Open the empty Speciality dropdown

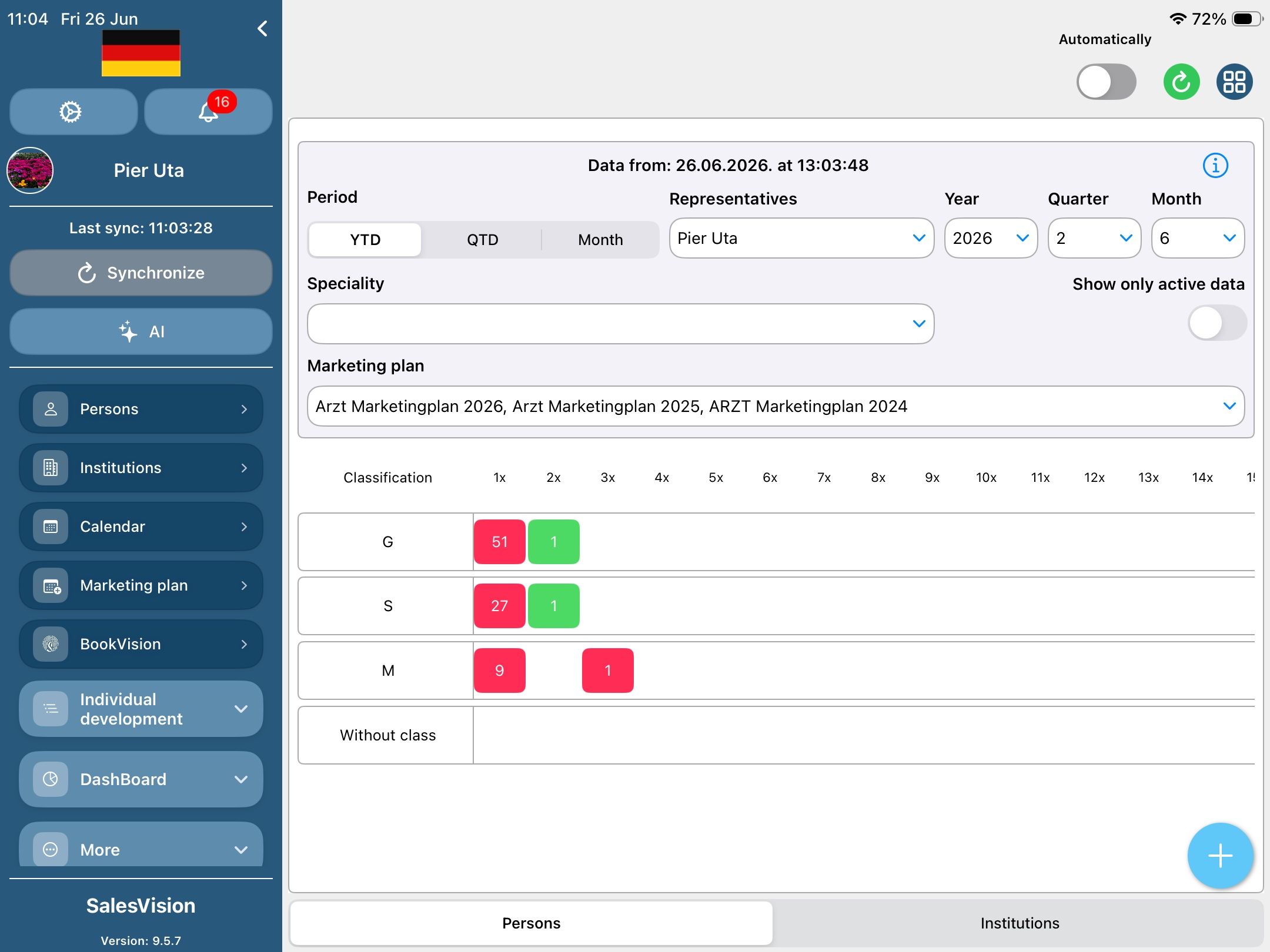pos(620,324)
